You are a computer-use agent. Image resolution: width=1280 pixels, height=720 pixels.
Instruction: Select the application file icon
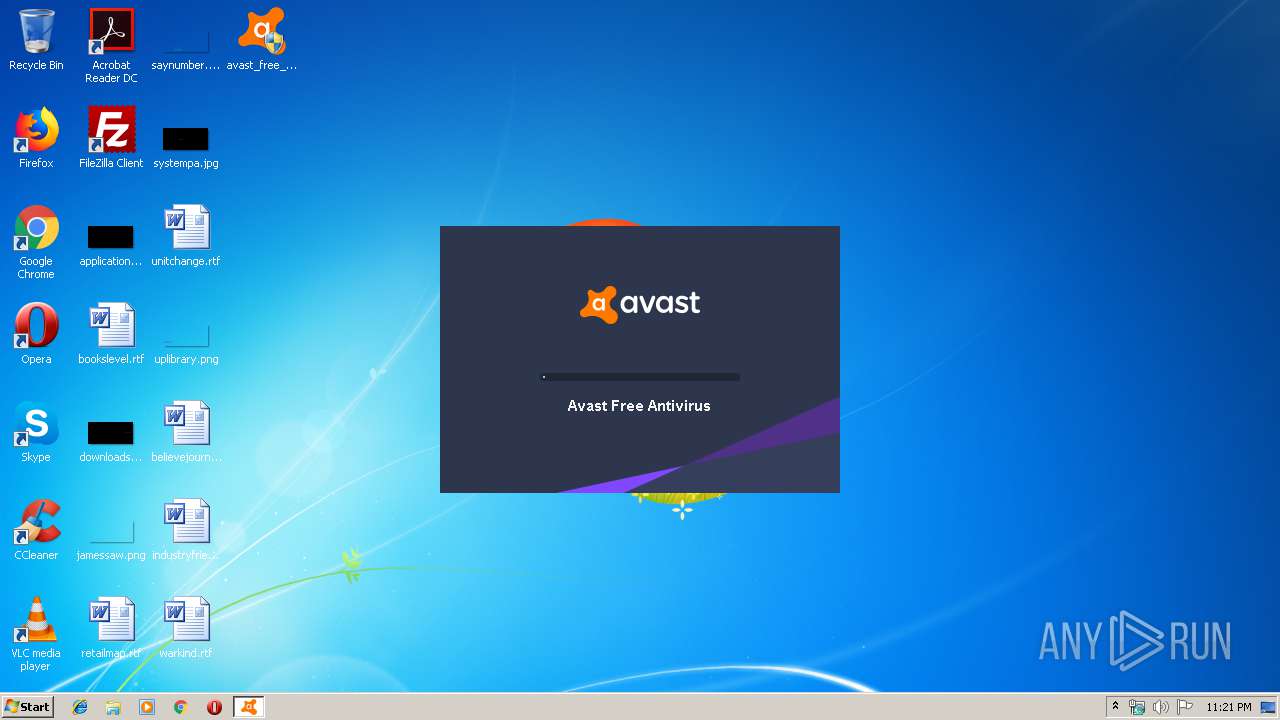tap(110, 245)
